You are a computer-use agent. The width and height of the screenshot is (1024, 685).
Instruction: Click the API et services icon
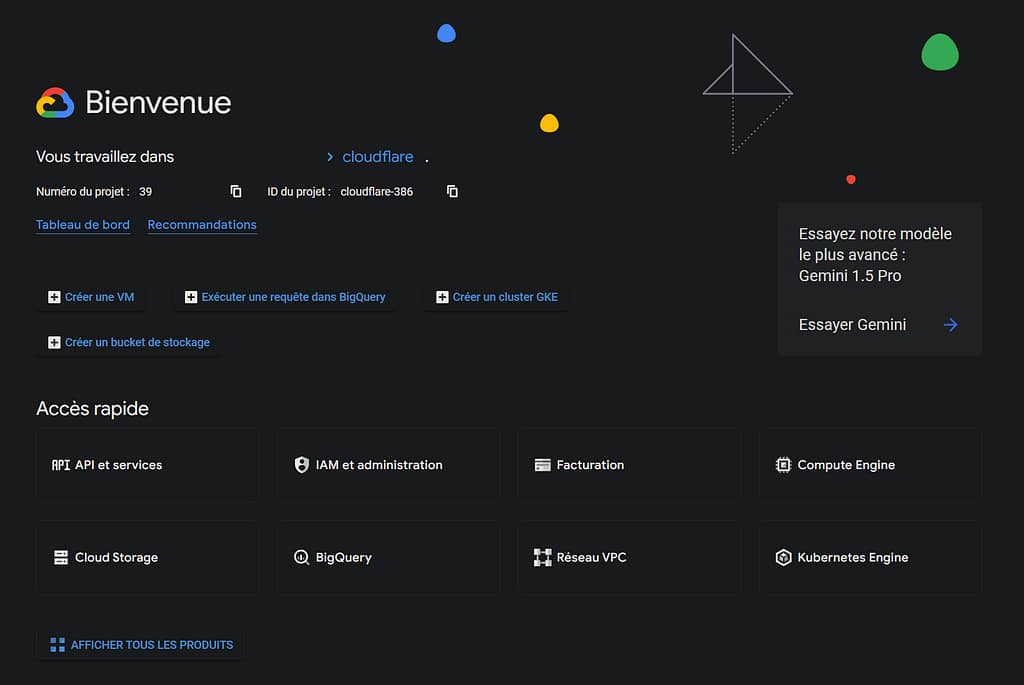coord(60,465)
